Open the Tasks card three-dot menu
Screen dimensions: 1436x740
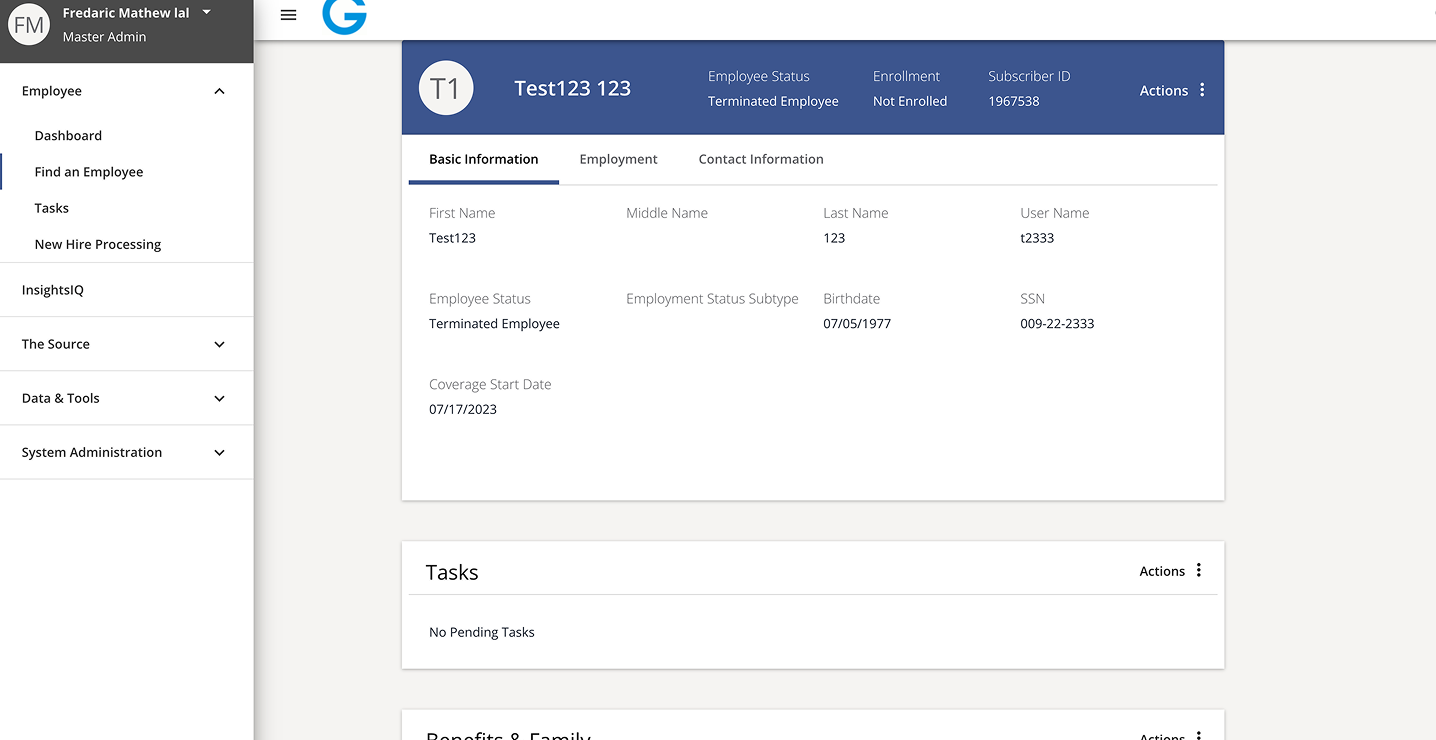[1198, 571]
